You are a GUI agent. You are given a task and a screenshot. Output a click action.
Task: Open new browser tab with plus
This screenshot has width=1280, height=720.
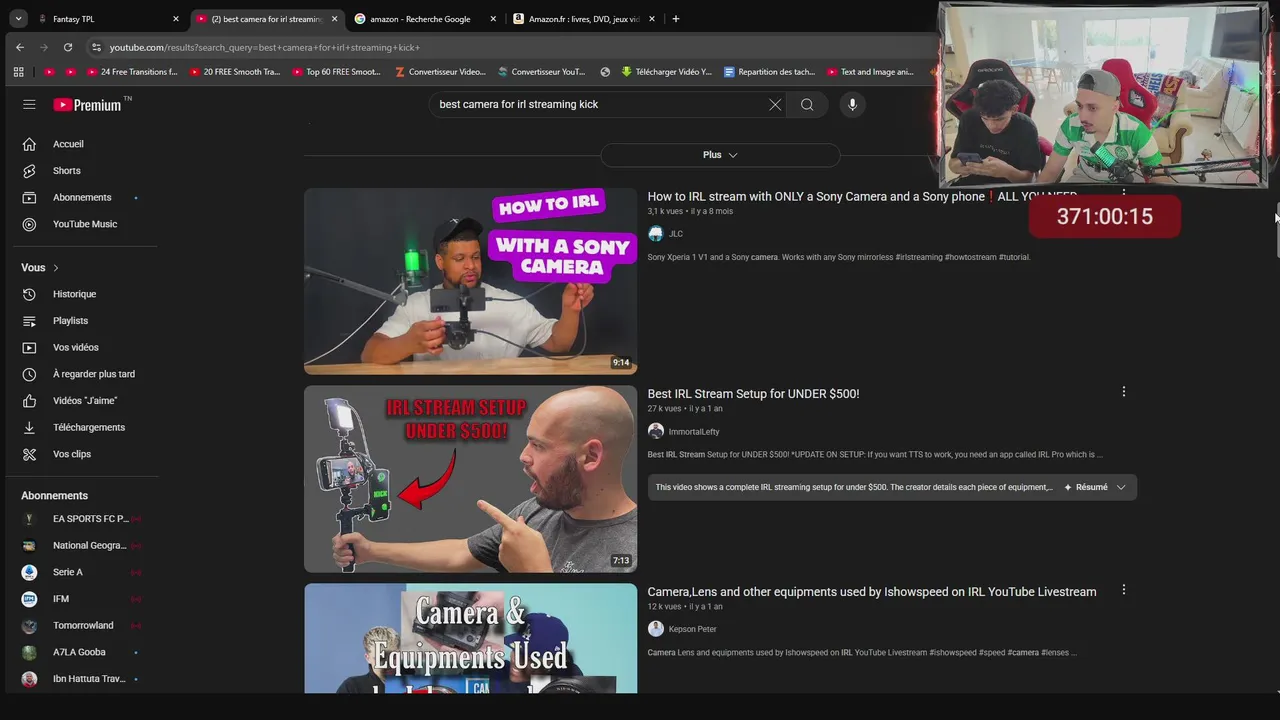675,19
